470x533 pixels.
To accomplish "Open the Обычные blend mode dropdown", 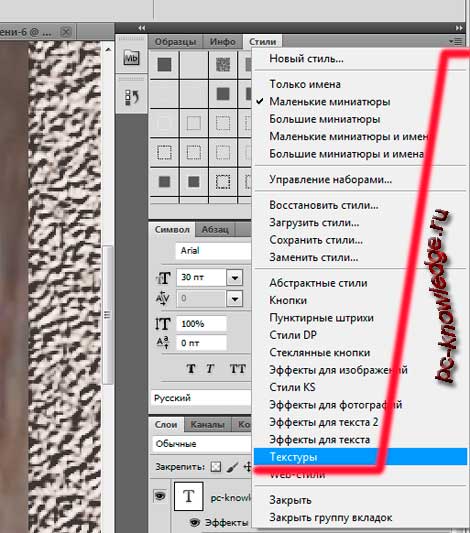I will (202, 444).
